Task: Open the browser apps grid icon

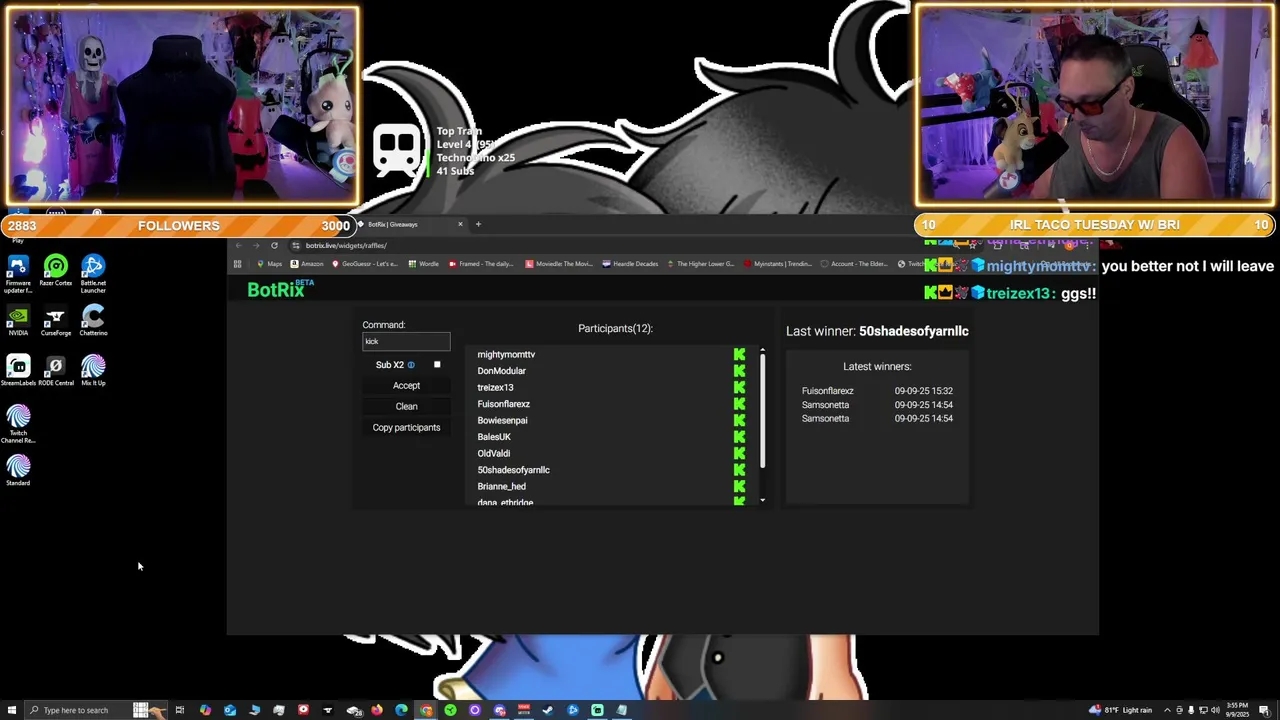Action: tap(237, 264)
